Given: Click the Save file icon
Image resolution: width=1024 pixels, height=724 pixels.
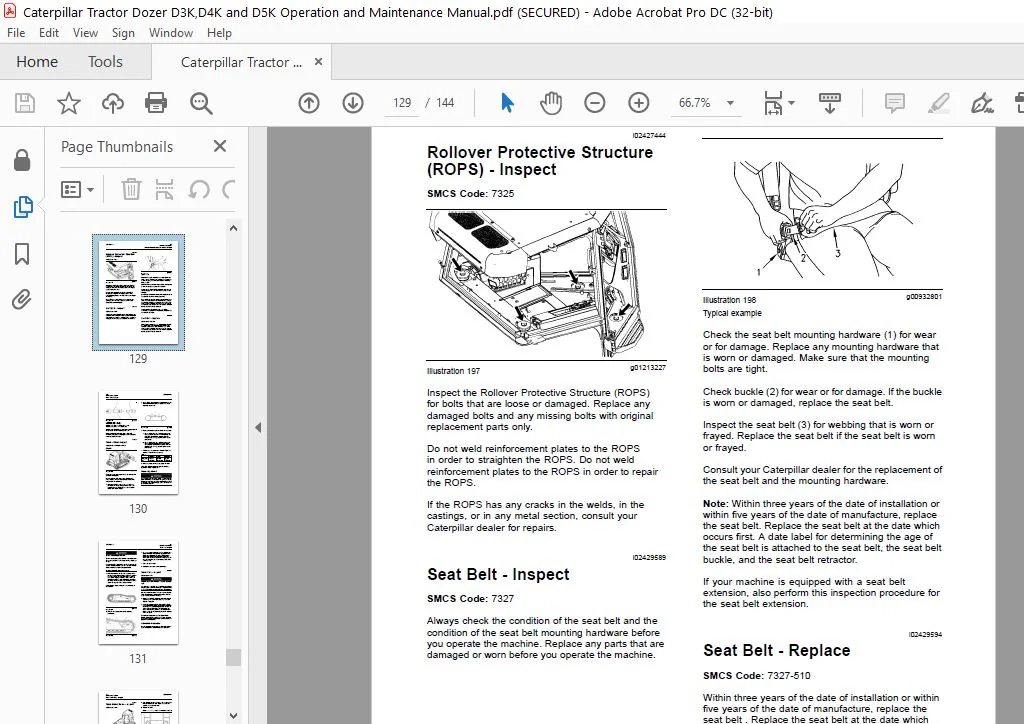Looking at the screenshot, I should coord(25,103).
